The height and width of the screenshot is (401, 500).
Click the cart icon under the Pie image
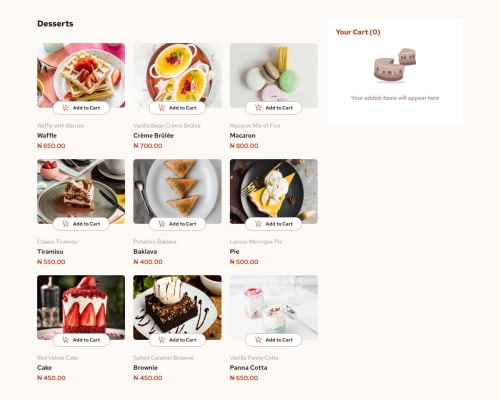tap(258, 224)
